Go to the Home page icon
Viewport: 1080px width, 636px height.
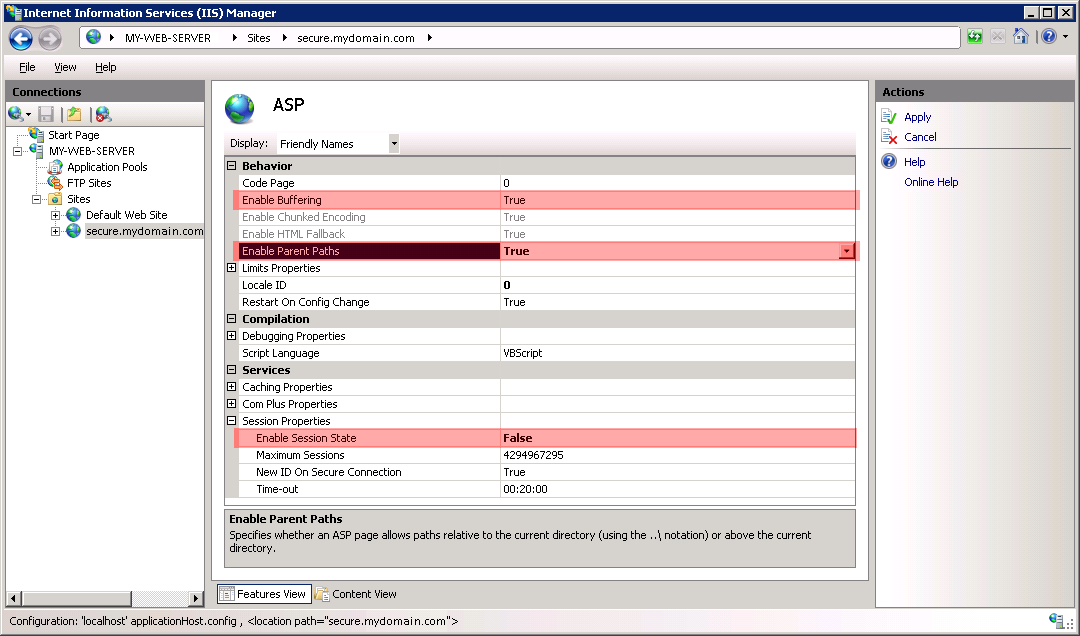coord(1020,37)
